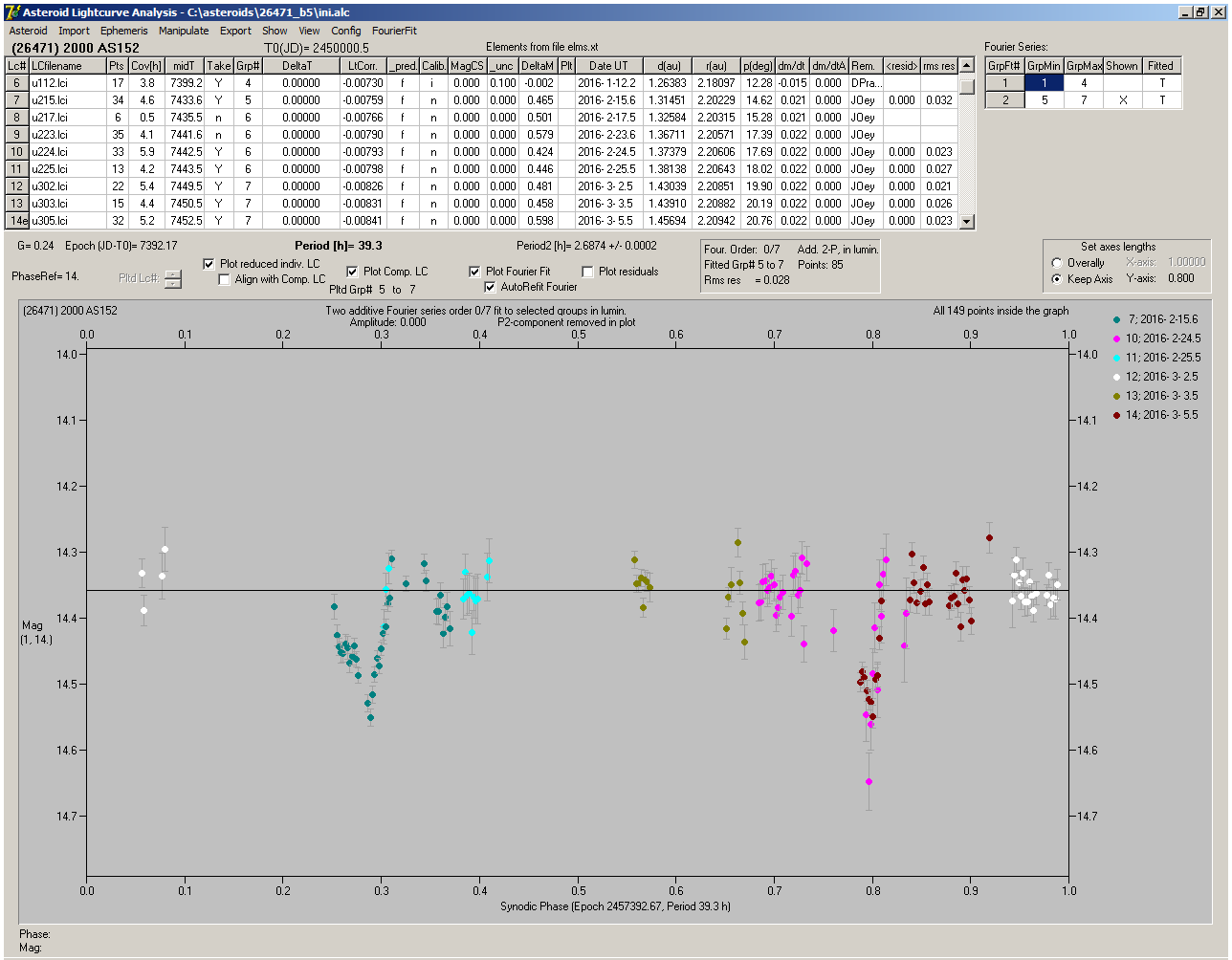The height and width of the screenshot is (960, 1232).
Task: Click the teal legend dot for 7; 2016- 2-15.6
Action: tap(1117, 319)
